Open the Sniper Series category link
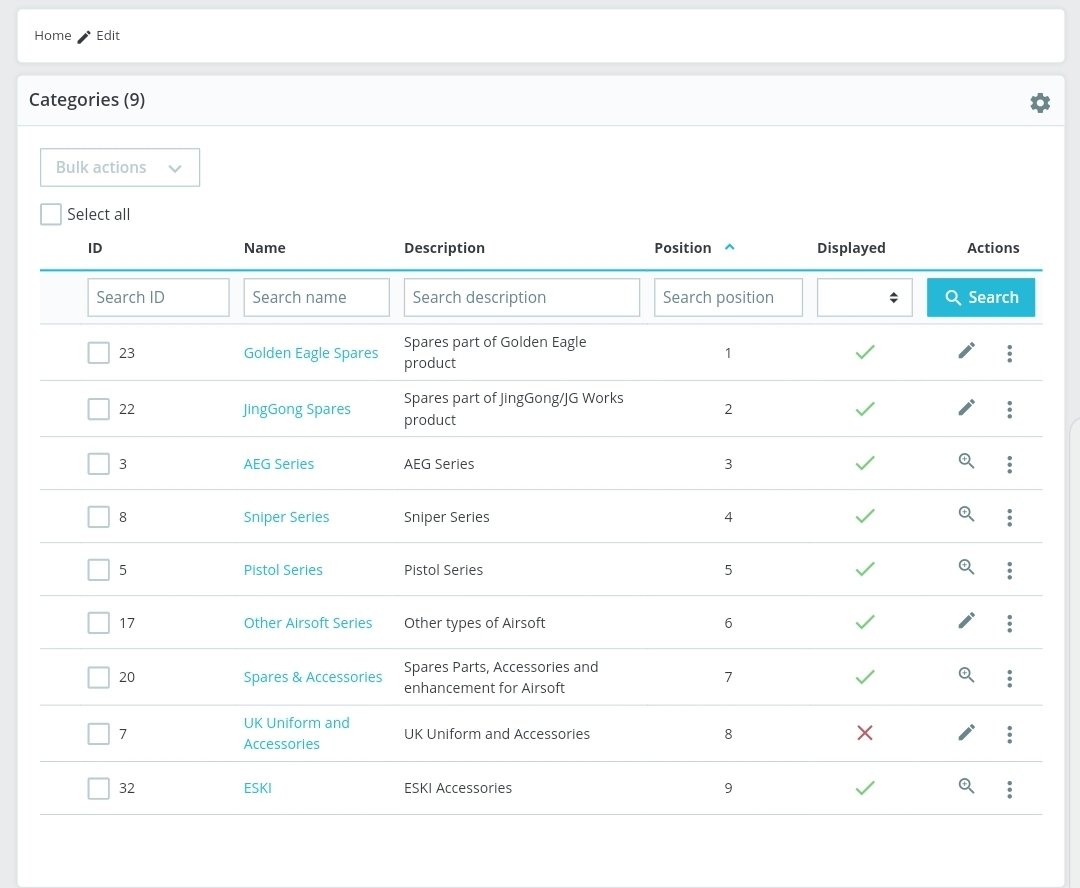This screenshot has width=1080, height=888. (286, 517)
